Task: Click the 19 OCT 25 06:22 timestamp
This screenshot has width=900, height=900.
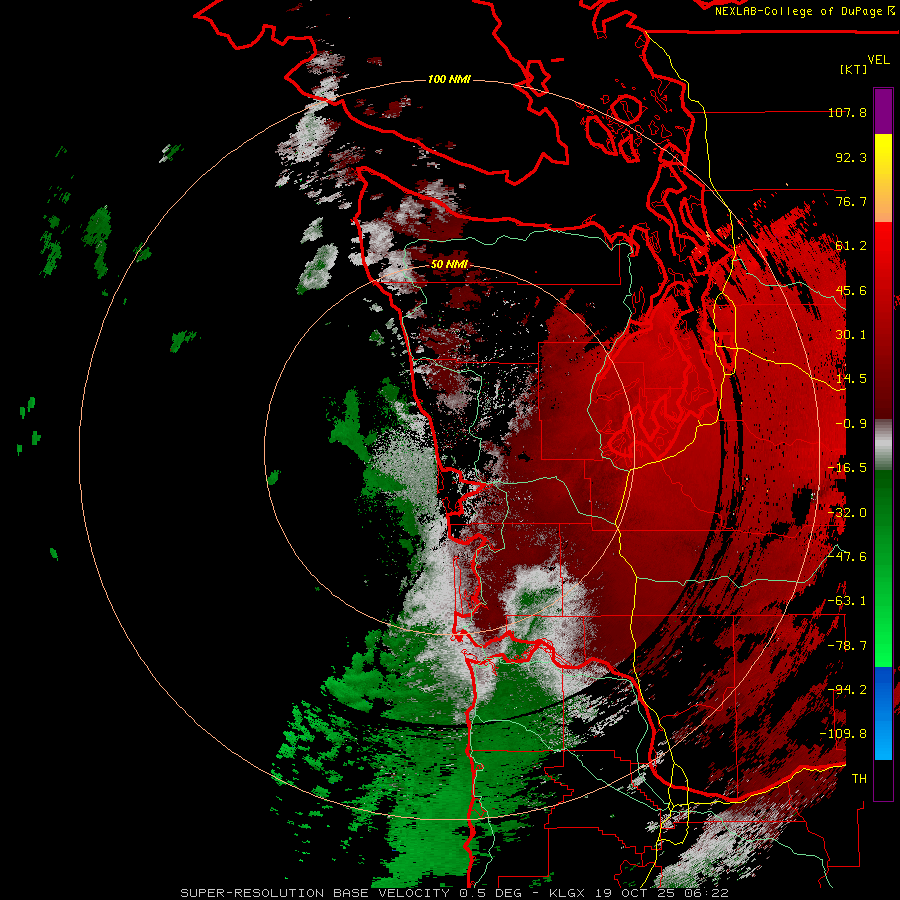Action: click(662, 893)
